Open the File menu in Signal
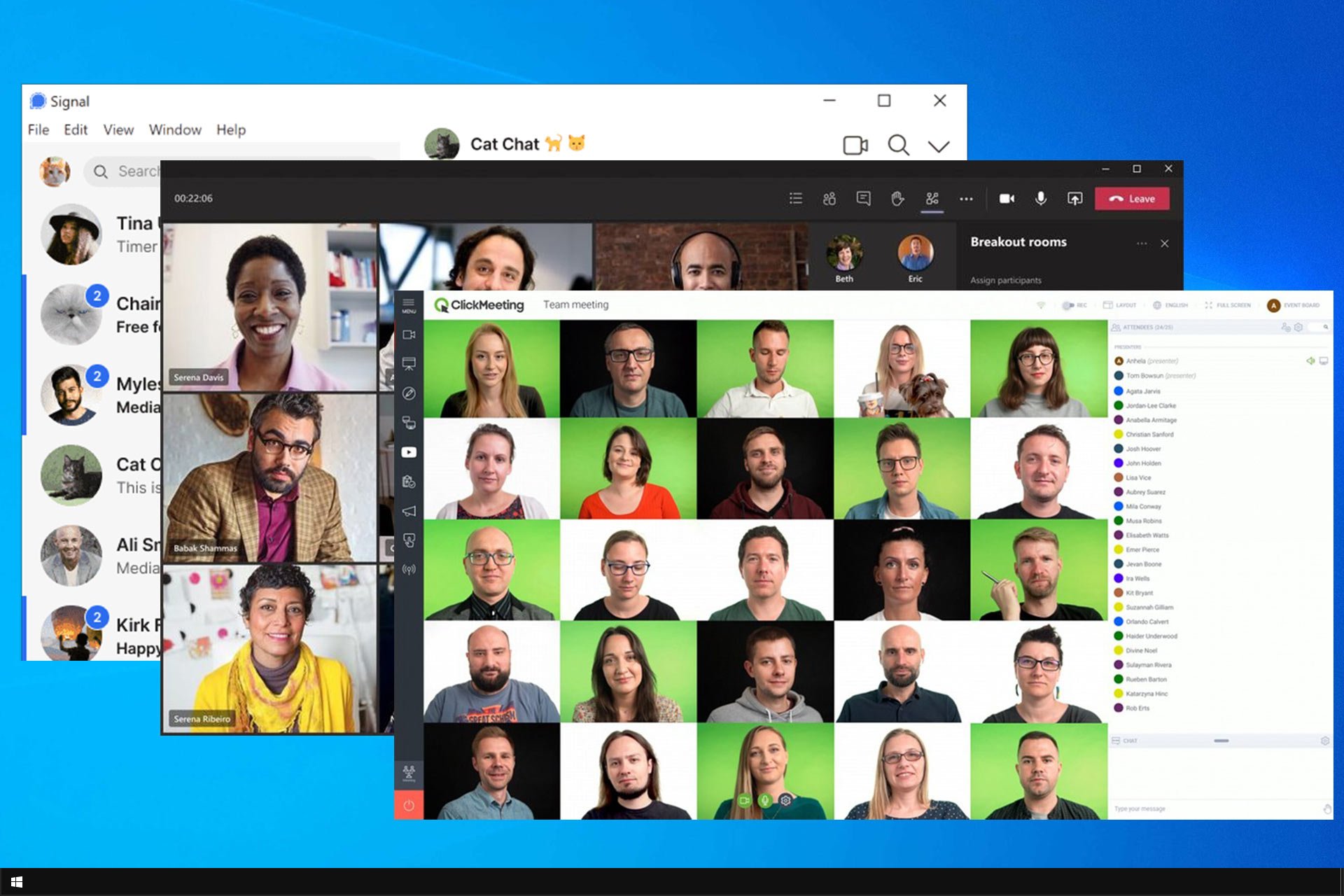This screenshot has height=896, width=1344. (38, 129)
